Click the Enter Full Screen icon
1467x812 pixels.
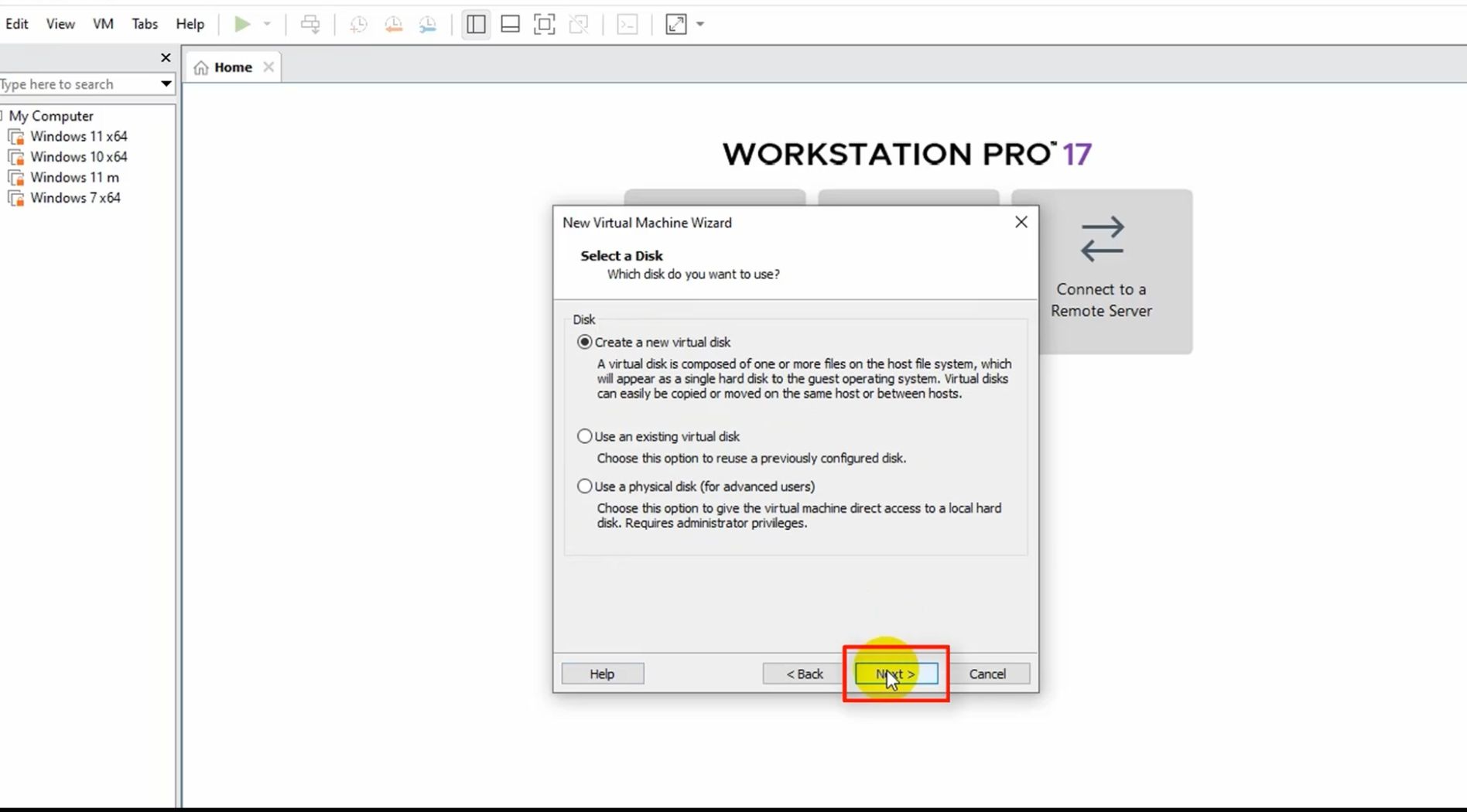coord(544,24)
